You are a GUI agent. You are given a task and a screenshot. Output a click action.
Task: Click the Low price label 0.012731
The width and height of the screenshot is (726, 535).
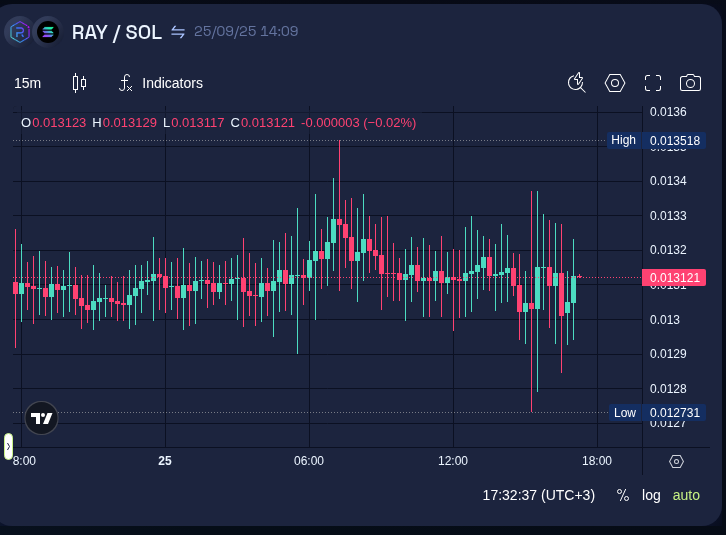click(x=677, y=413)
